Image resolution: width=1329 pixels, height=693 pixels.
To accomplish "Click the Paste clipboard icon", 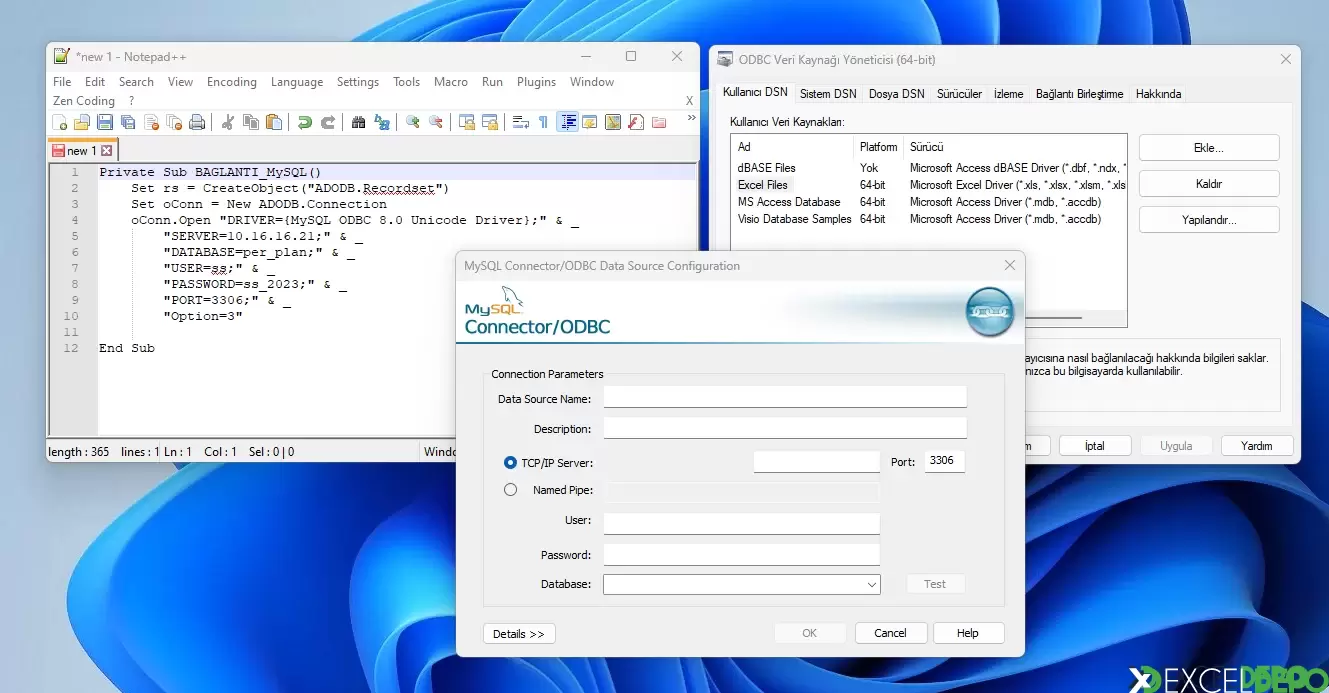I will [x=273, y=123].
